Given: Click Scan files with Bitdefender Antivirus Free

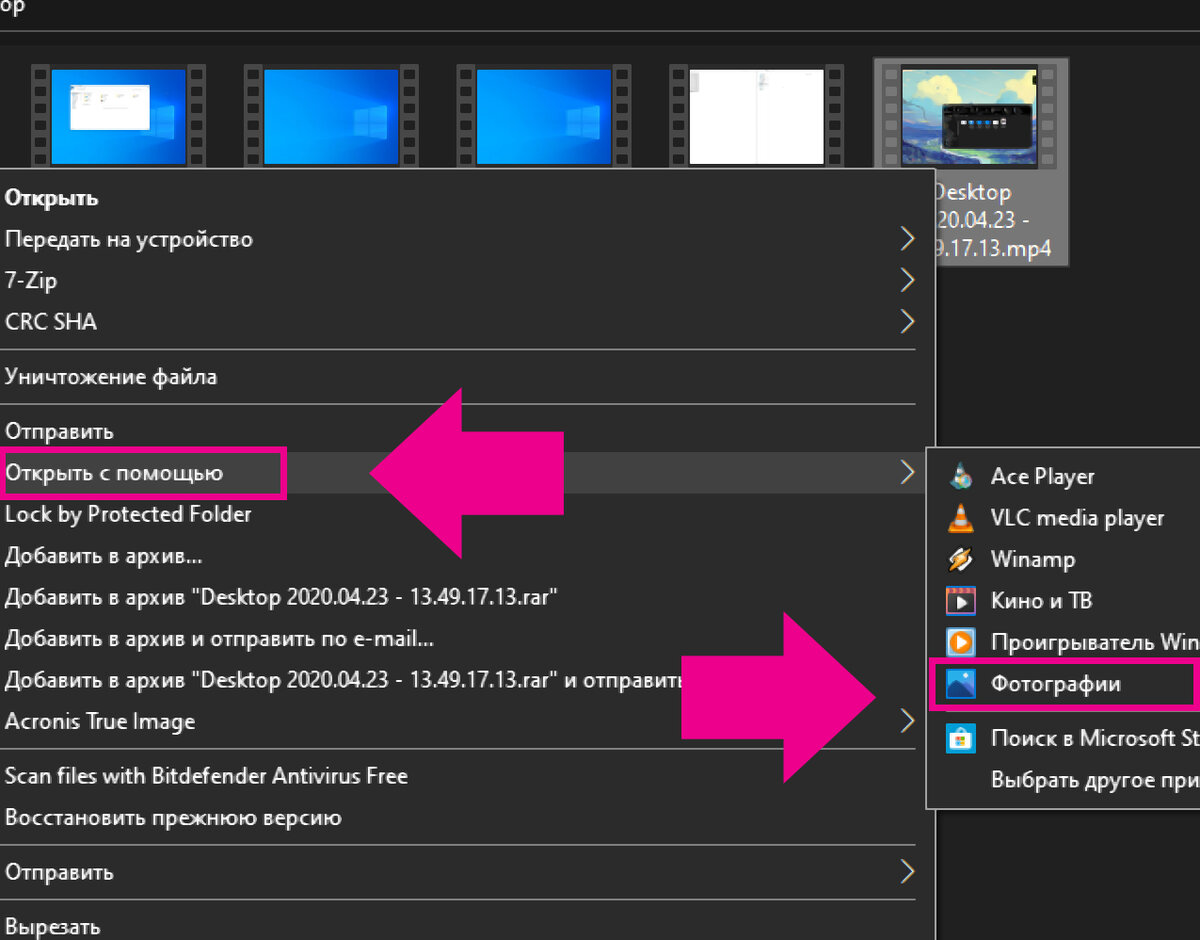Looking at the screenshot, I should 206,775.
